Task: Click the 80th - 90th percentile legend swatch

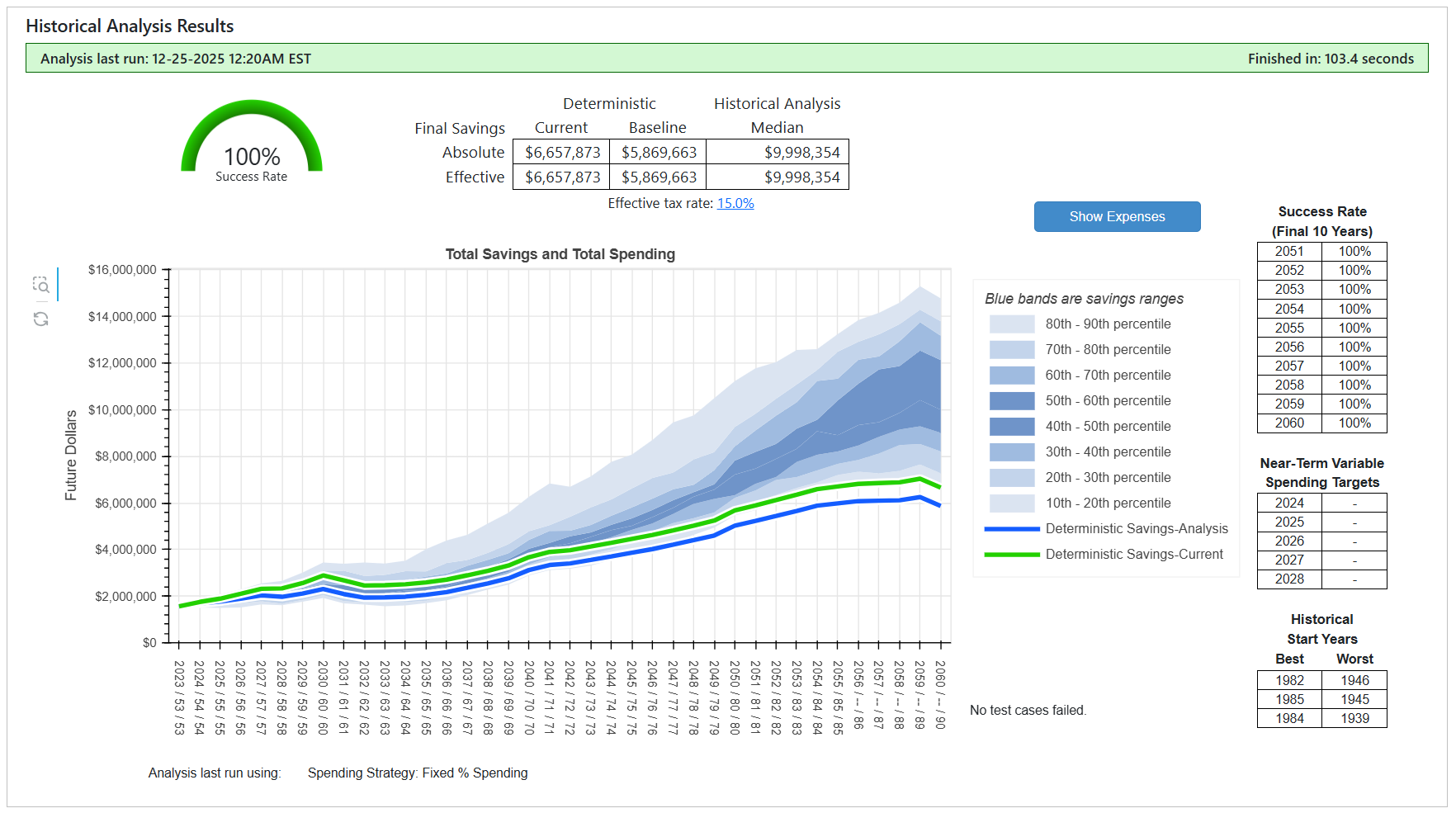Action: 1011,324
